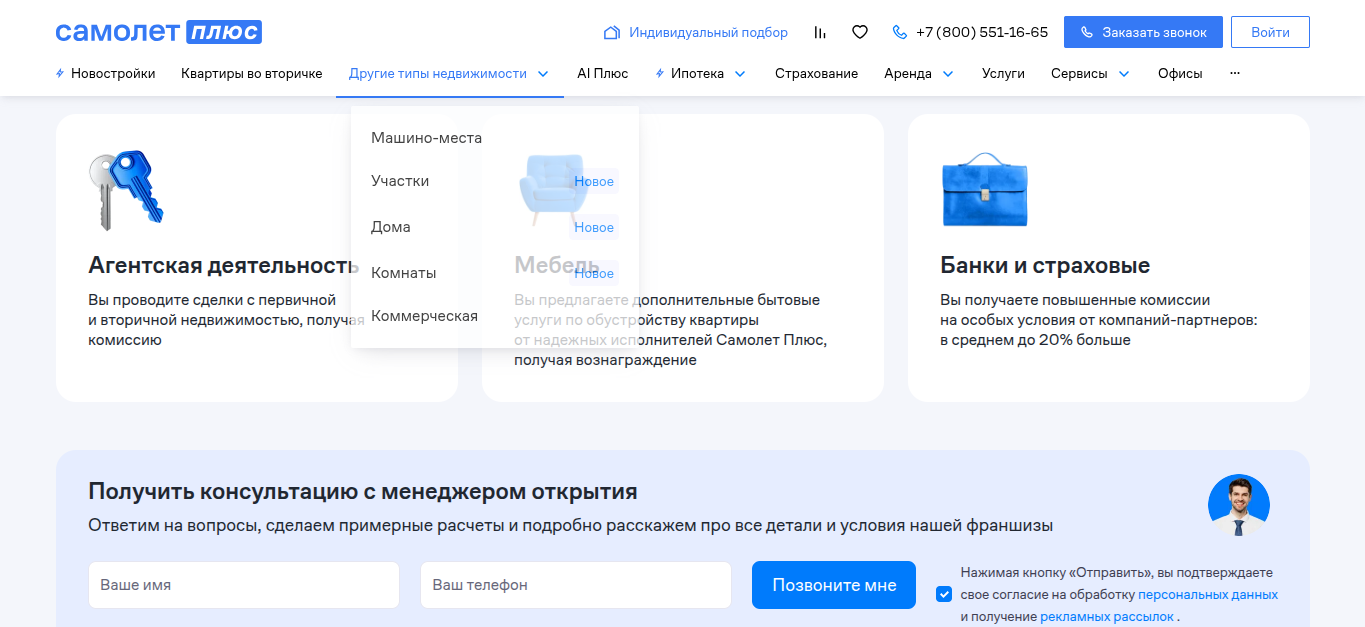Click the lightning icon next to Ипотека

pyautogui.click(x=660, y=73)
